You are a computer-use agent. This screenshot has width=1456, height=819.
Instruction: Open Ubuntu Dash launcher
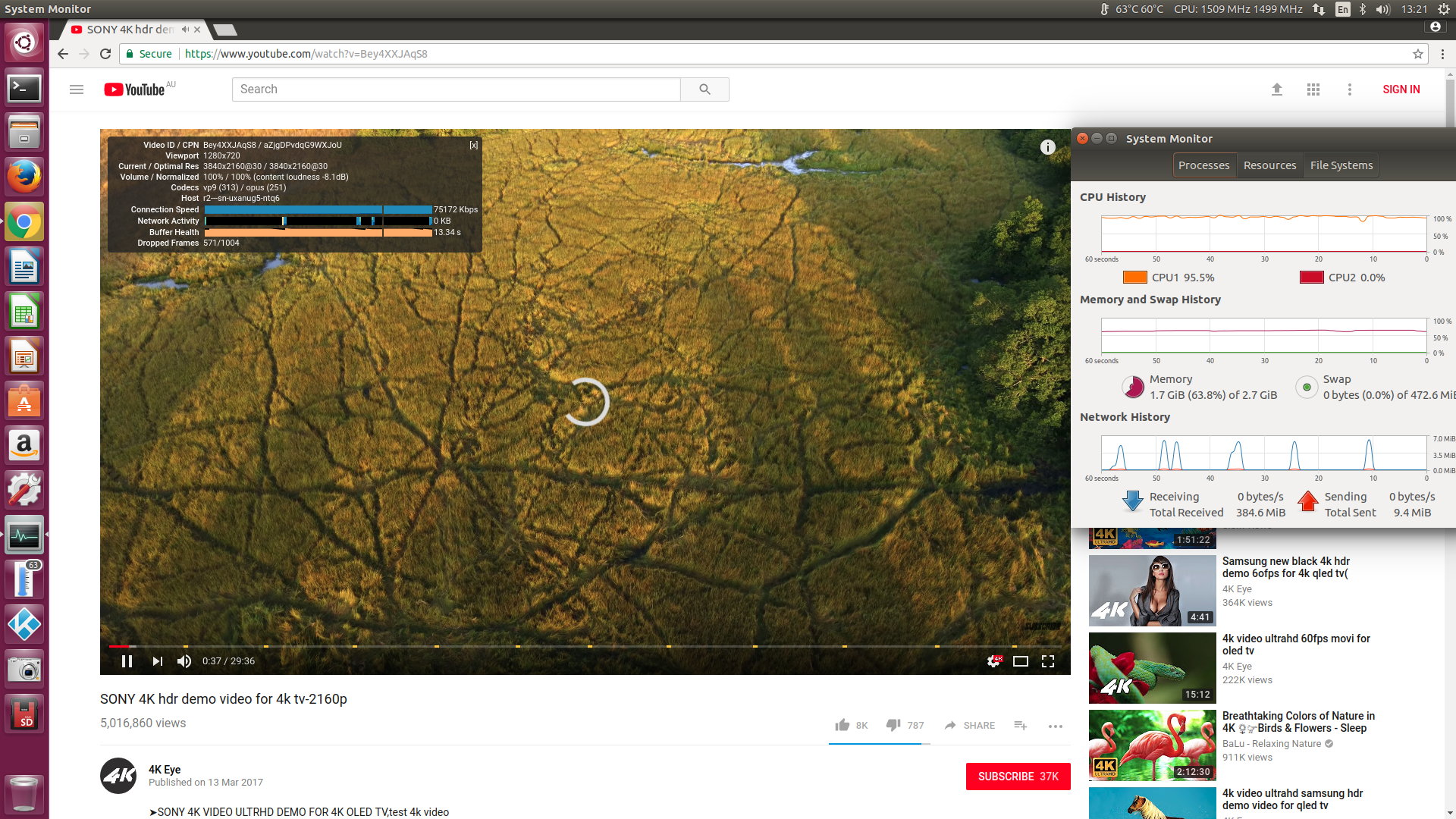24,42
